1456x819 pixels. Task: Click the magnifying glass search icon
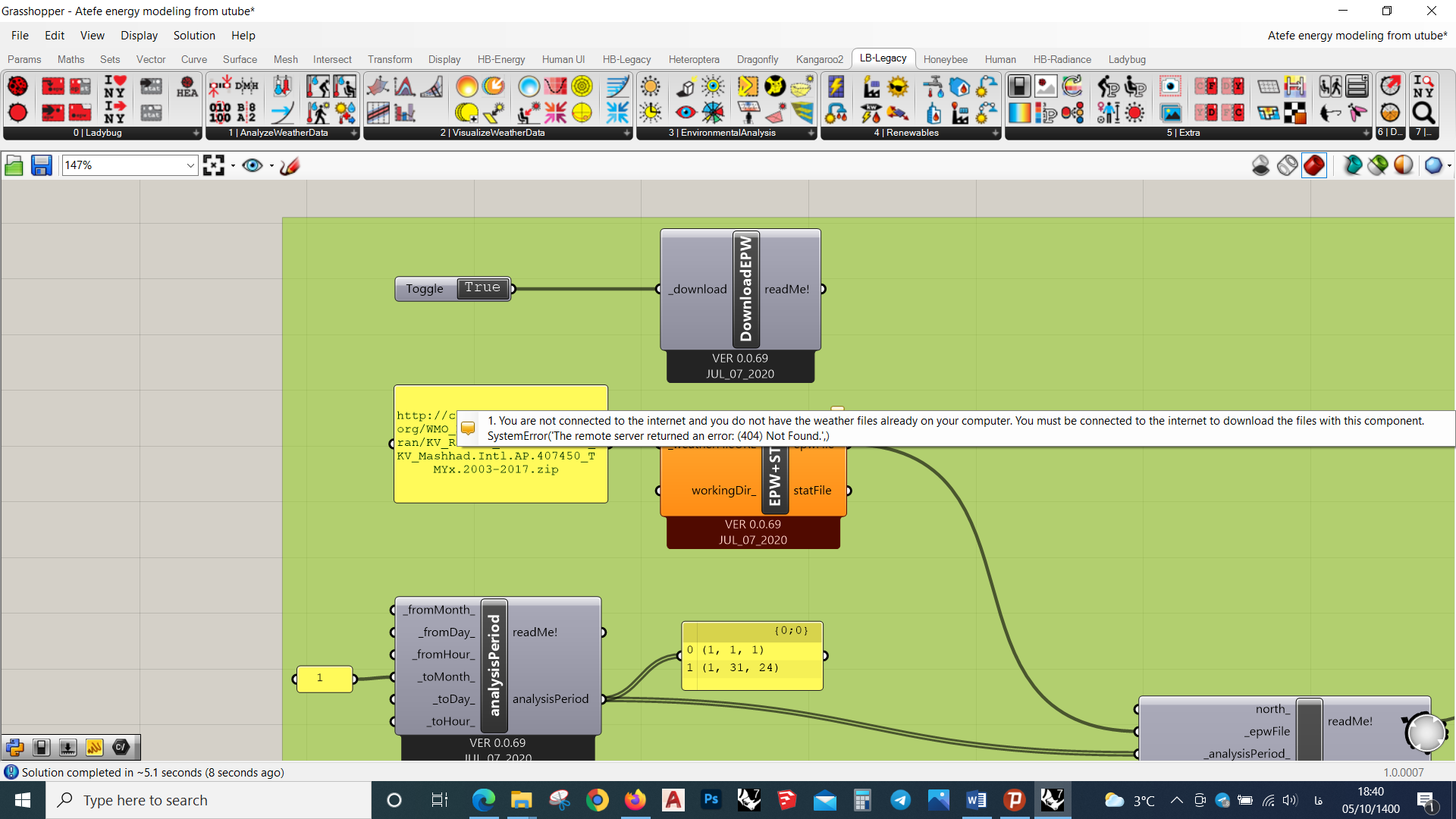(1423, 113)
